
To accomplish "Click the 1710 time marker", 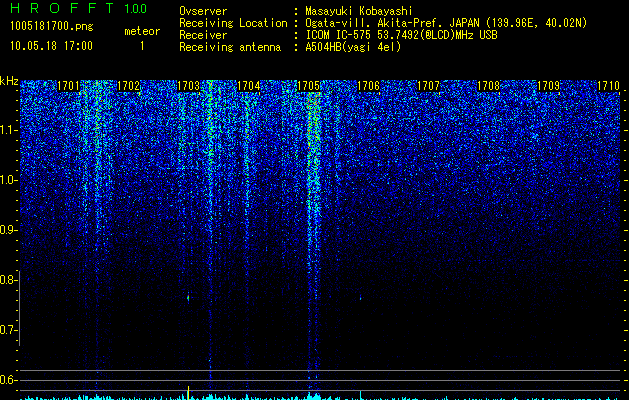I will tap(608, 86).
